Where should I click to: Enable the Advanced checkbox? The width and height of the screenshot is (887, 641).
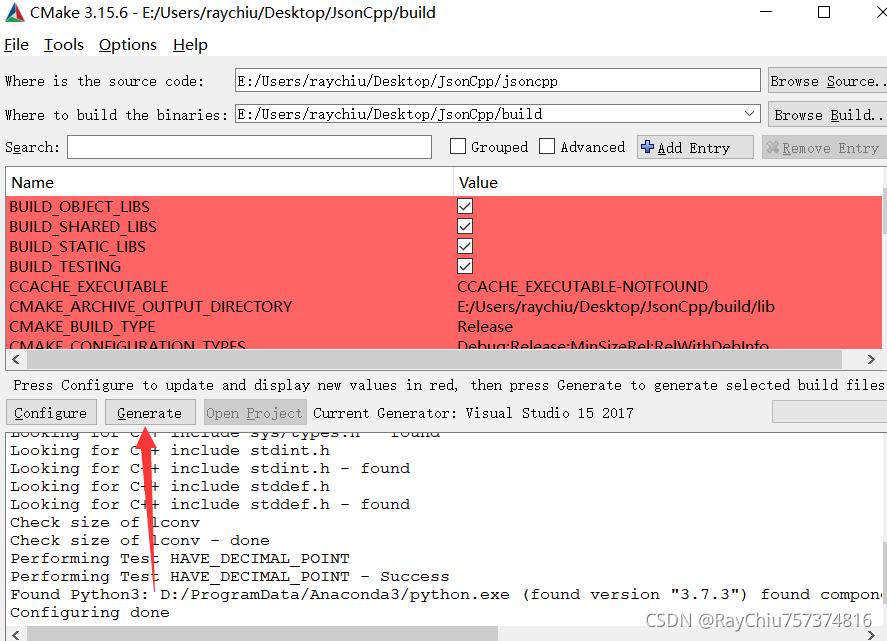tap(546, 146)
